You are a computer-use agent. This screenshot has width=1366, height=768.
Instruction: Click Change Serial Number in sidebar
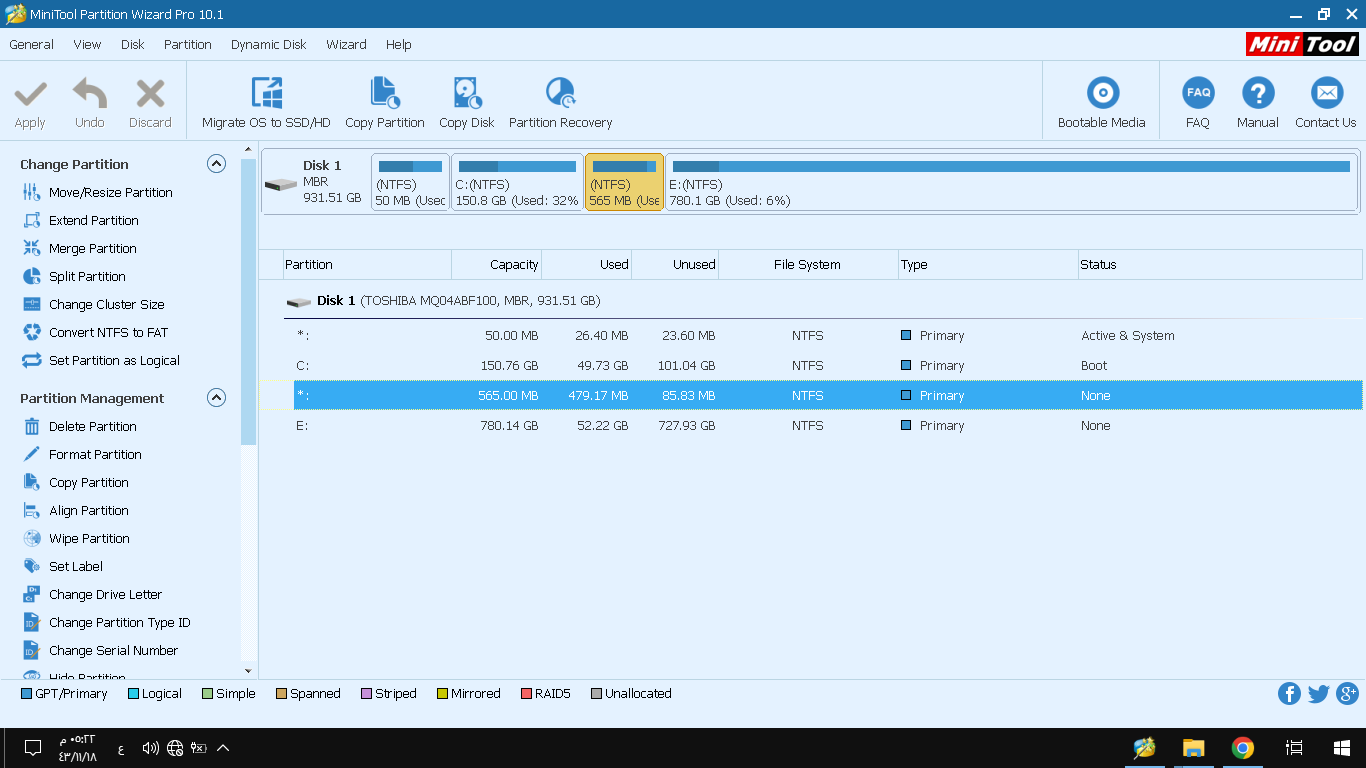(114, 650)
